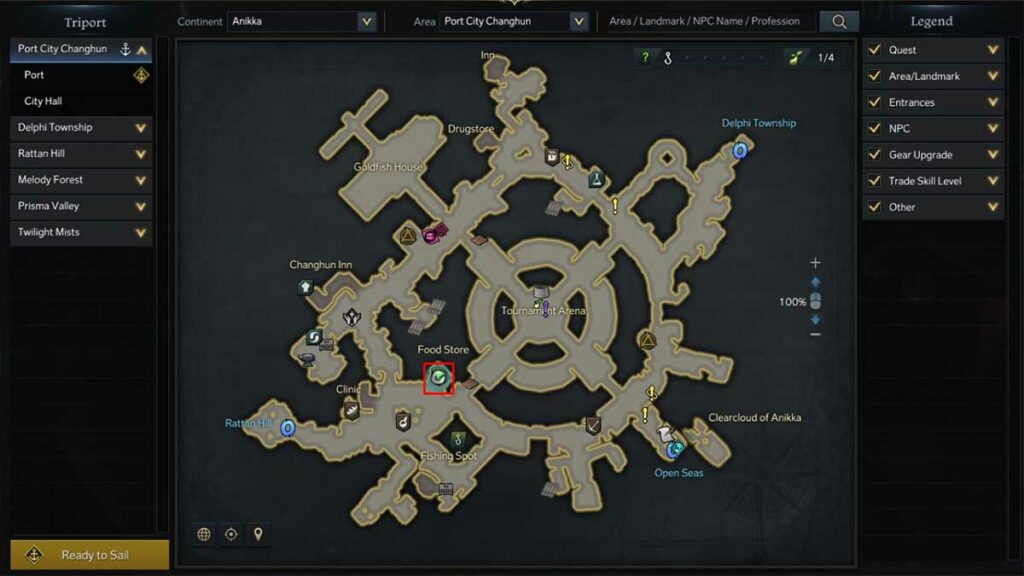Toggle the NPC legend checkbox
Screen dimensions: 1024x576
pyautogui.click(x=874, y=129)
